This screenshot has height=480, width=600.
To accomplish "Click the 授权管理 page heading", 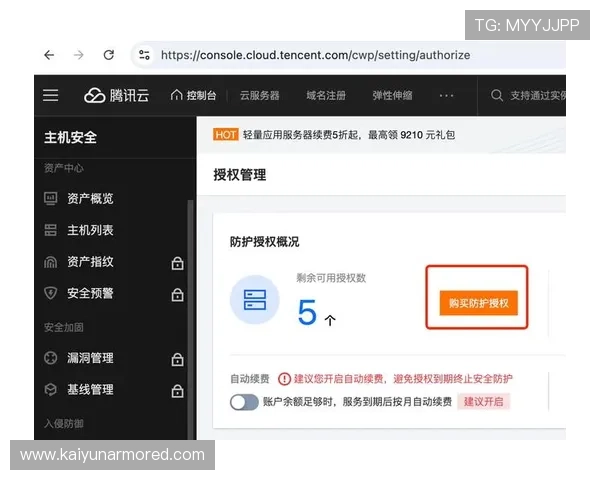I will 240,175.
